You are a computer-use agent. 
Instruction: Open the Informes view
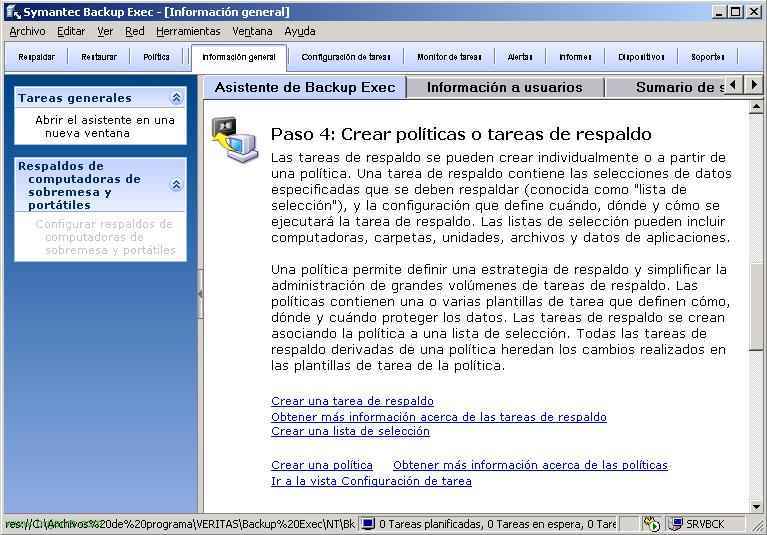tap(575, 57)
